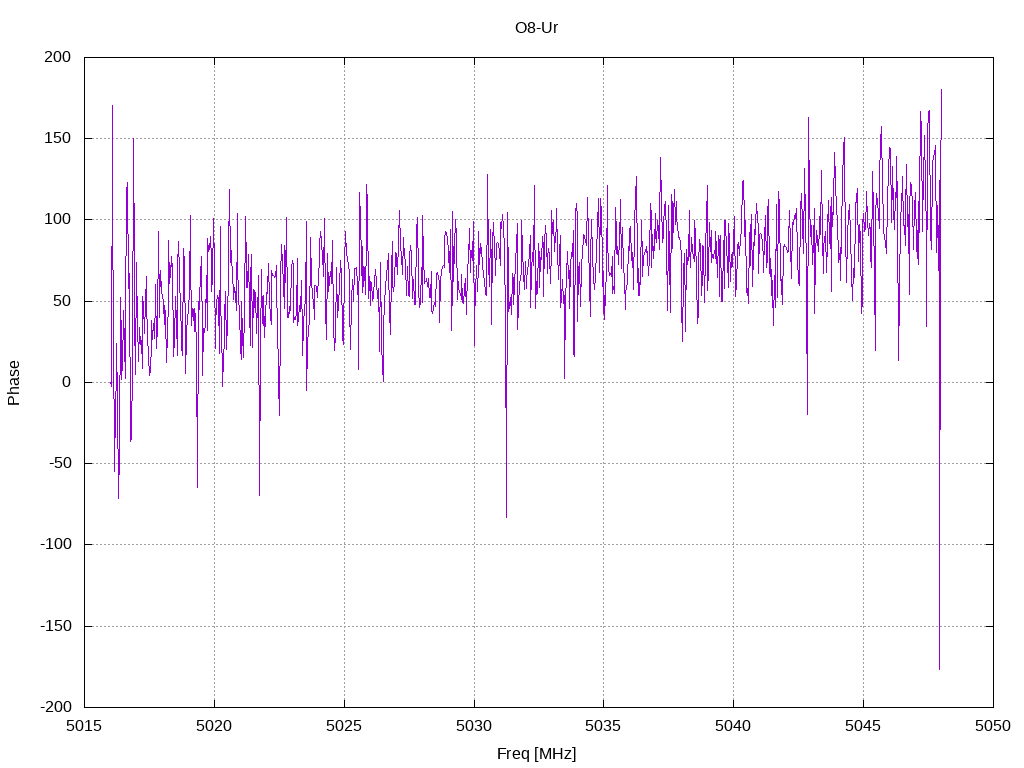Click the Phase y-axis label
The width and height of the screenshot is (1024, 768).
coord(14,383)
